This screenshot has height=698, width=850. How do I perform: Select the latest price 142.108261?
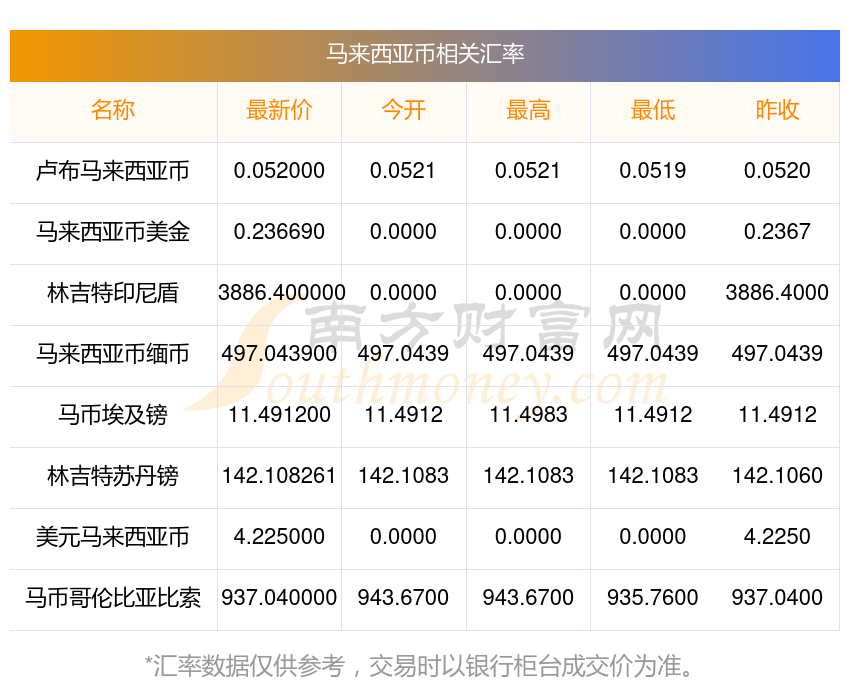click(279, 476)
